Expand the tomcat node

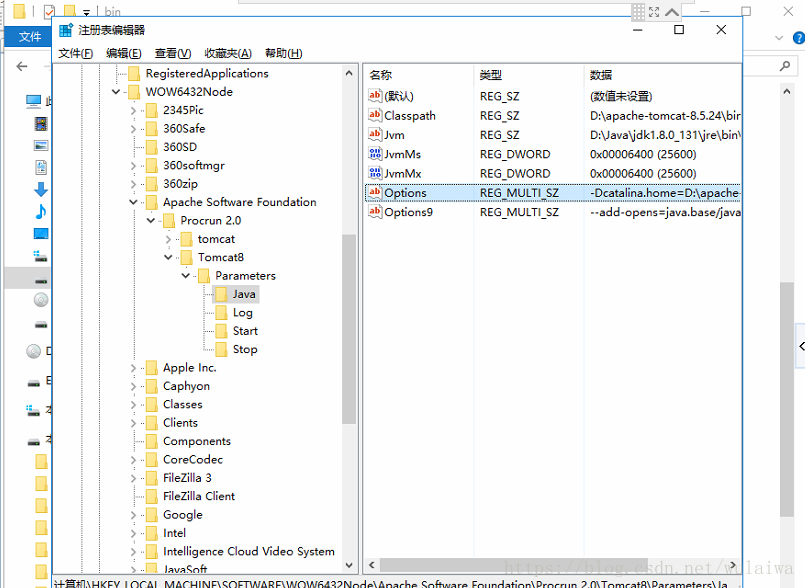168,239
